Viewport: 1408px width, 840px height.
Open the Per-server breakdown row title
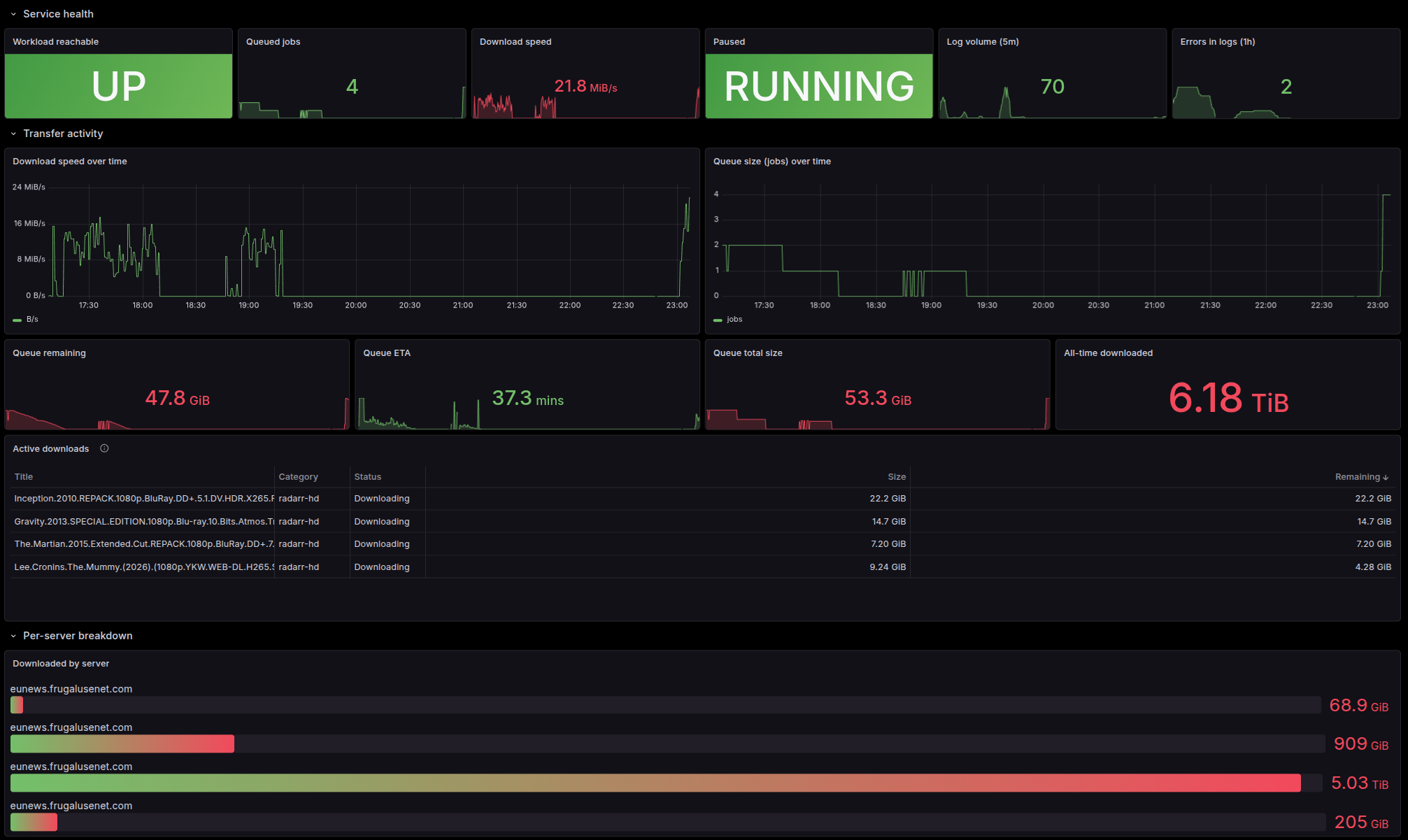pyautogui.click(x=78, y=636)
